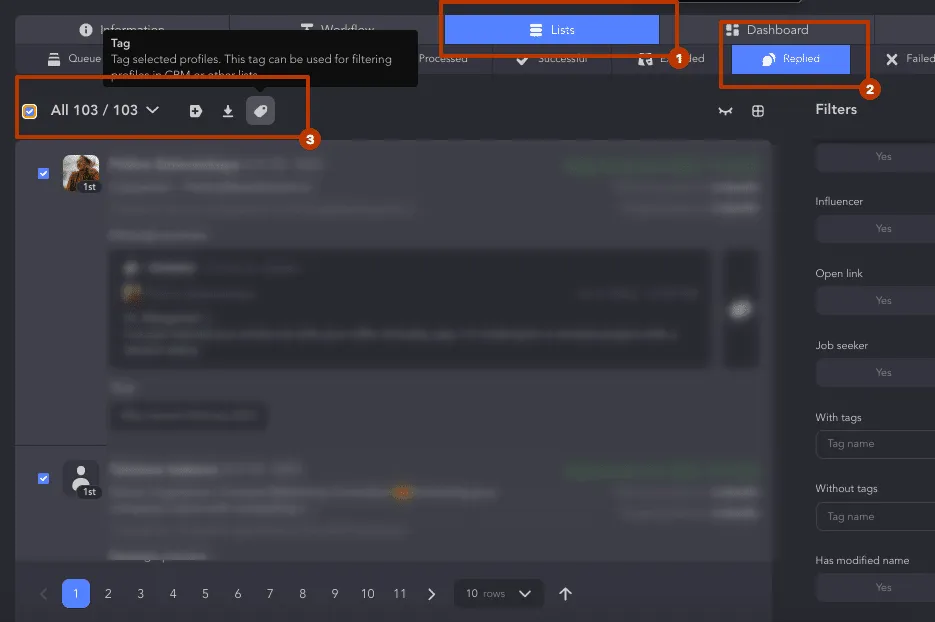Click the Failed tab X icon
Screen dimensions: 935x622
coord(891,59)
